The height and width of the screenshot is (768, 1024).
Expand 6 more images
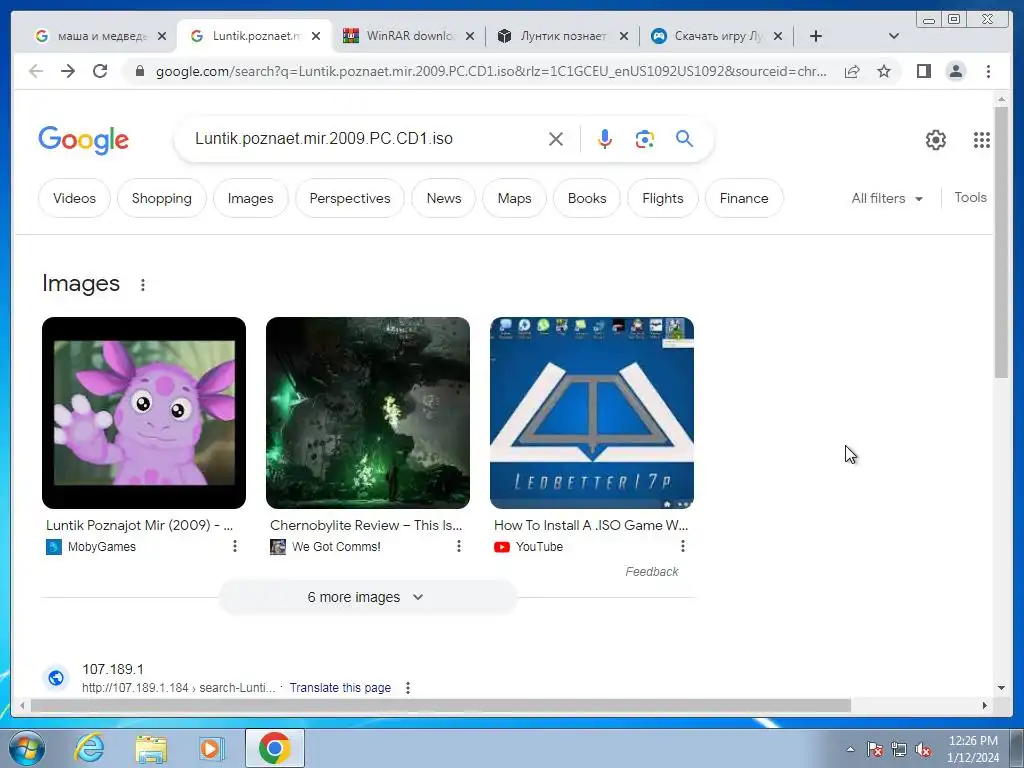(x=368, y=597)
